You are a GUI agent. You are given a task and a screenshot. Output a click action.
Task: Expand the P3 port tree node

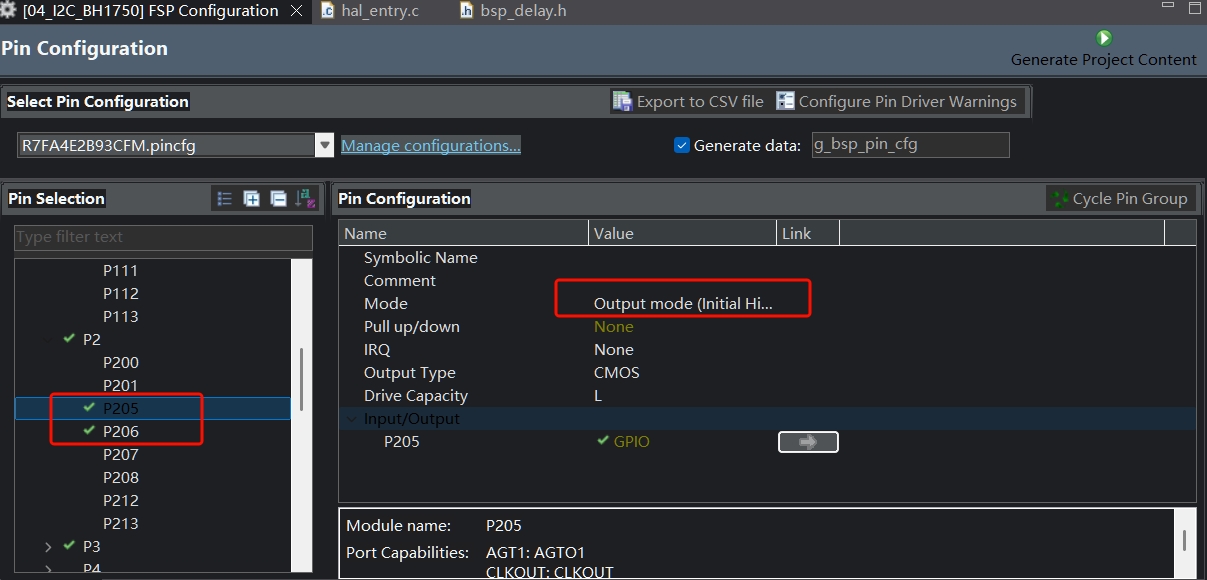point(48,546)
